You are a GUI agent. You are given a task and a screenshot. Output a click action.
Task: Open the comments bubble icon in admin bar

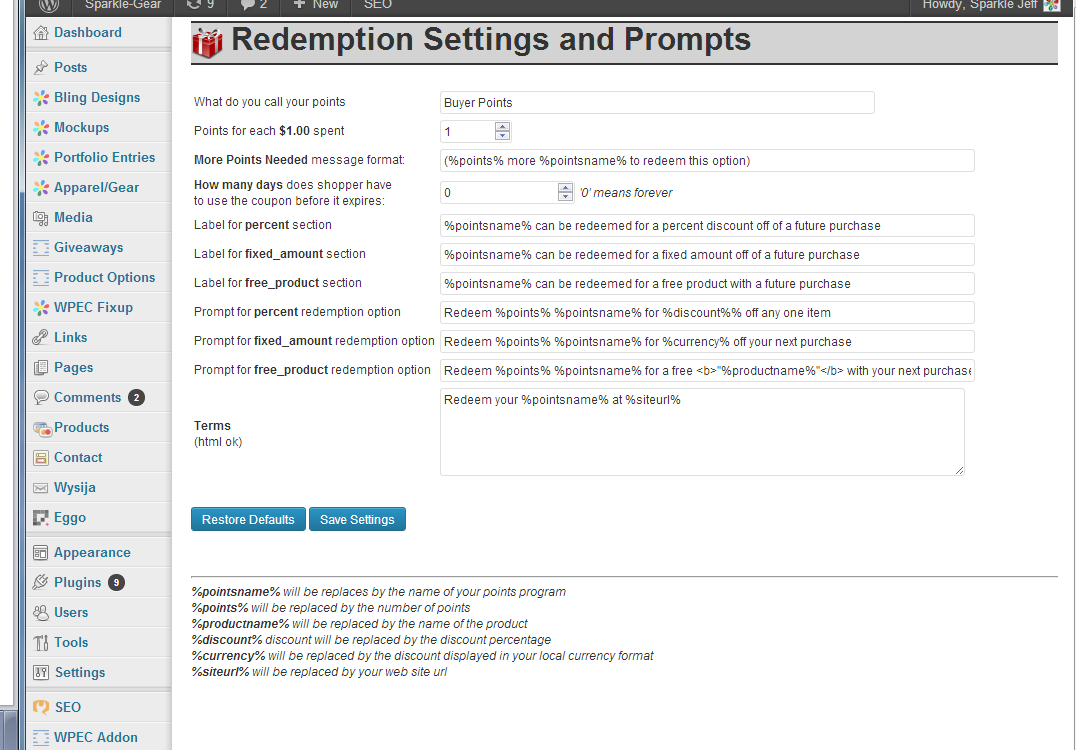247,5
